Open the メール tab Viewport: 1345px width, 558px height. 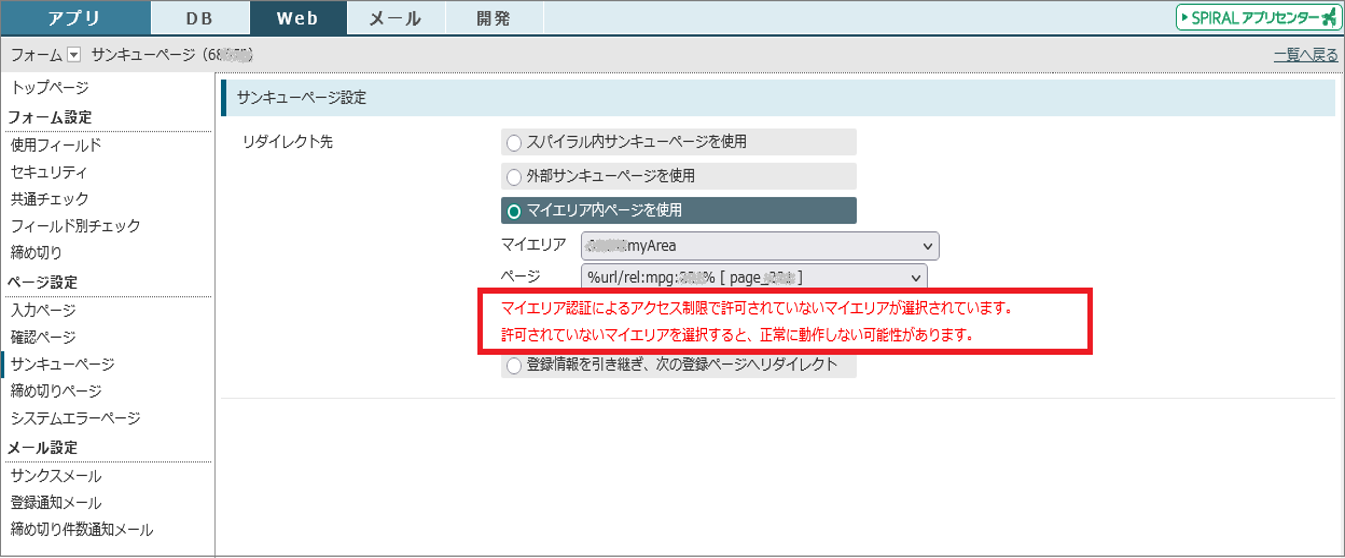395,18
